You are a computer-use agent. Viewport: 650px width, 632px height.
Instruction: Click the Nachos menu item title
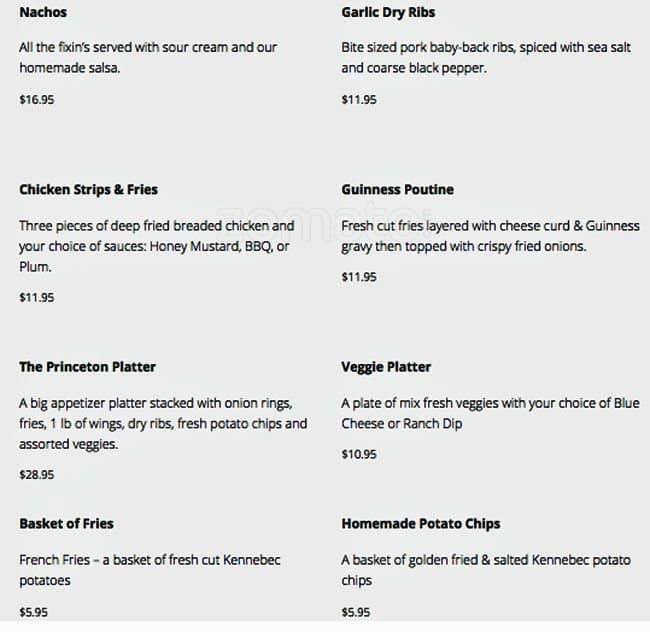click(43, 12)
